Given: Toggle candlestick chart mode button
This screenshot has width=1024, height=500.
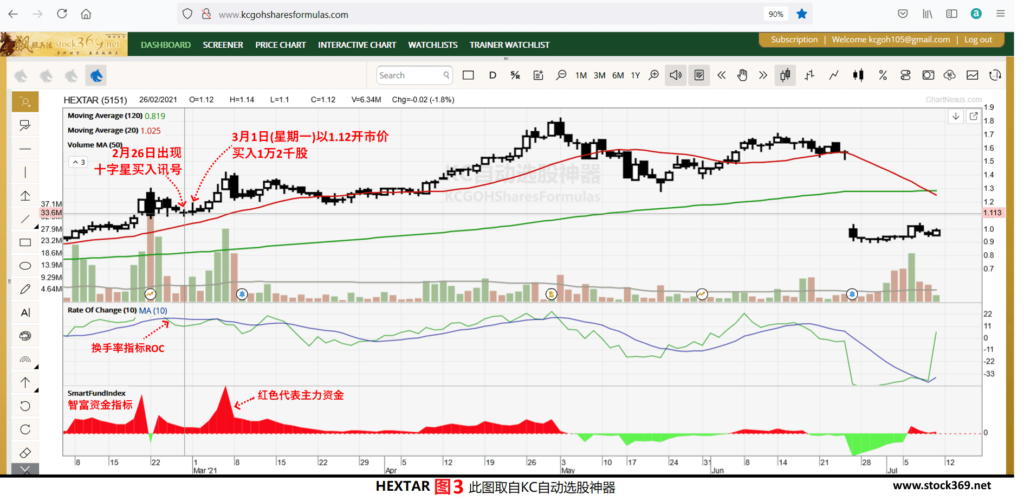Looking at the screenshot, I should (x=785, y=75).
